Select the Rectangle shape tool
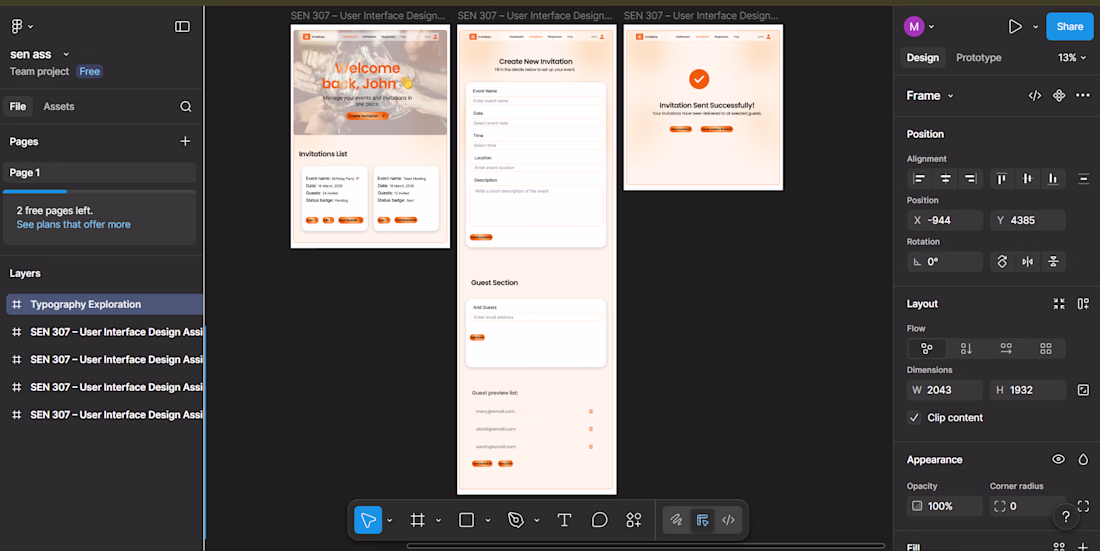 coord(467,520)
